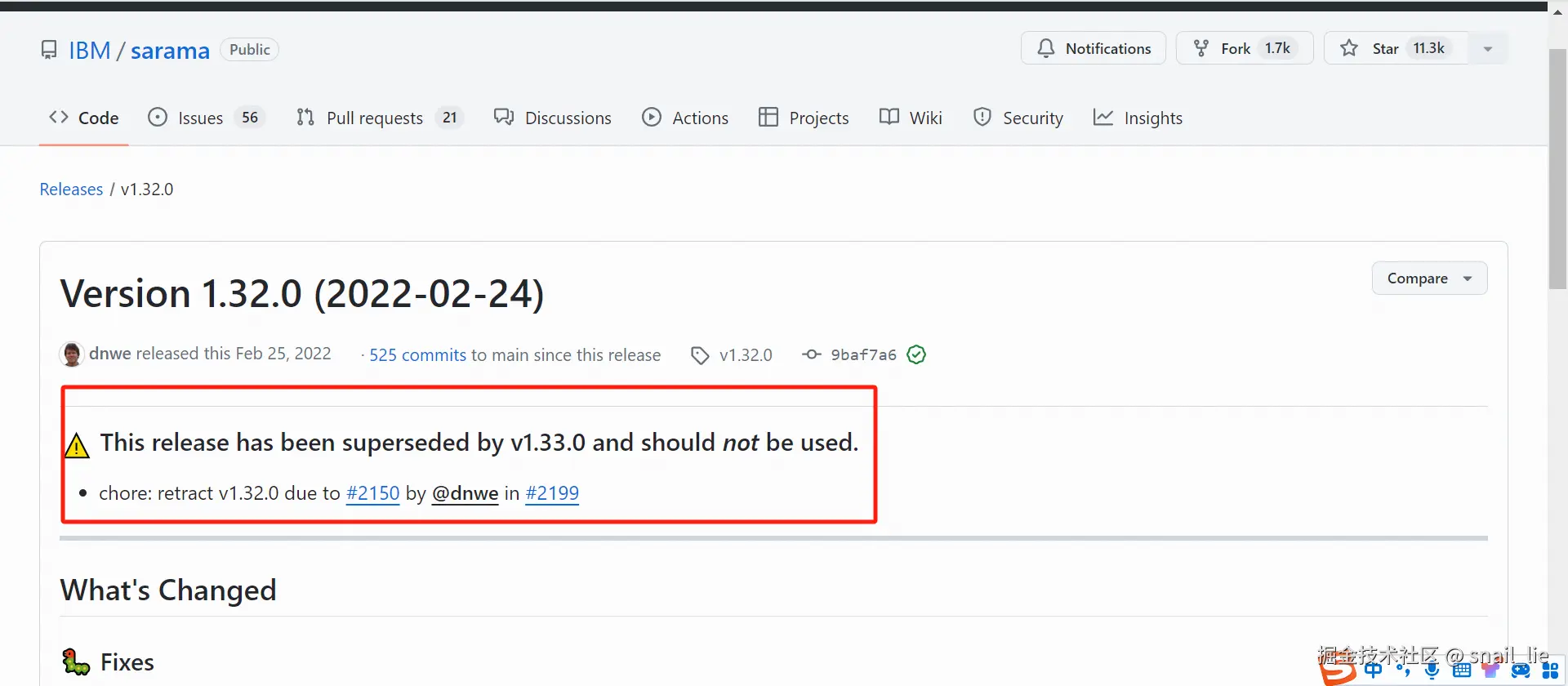
Task: Click the Fork icon
Action: pyautogui.click(x=1201, y=48)
